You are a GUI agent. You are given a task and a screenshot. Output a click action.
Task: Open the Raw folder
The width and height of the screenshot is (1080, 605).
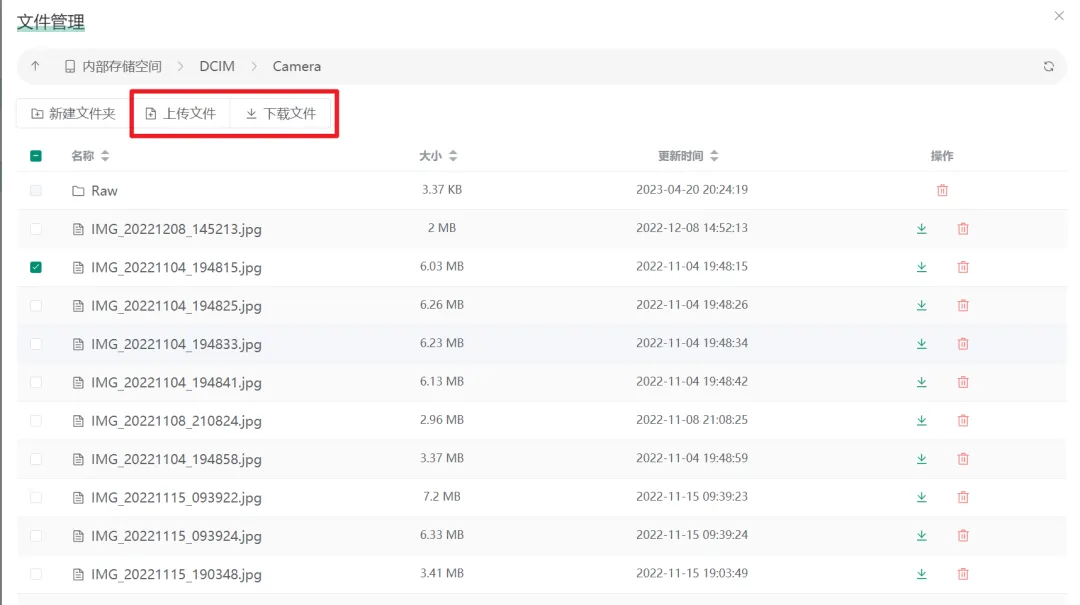click(104, 191)
